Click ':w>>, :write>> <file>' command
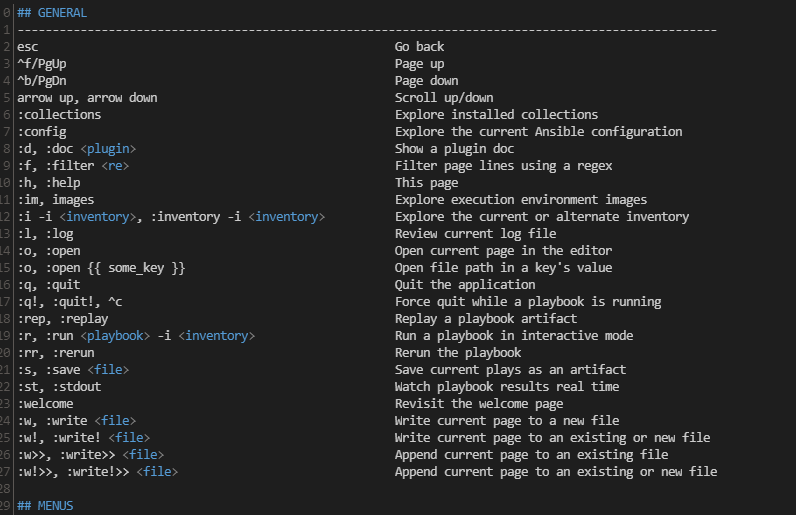796x515 pixels. click(x=90, y=455)
